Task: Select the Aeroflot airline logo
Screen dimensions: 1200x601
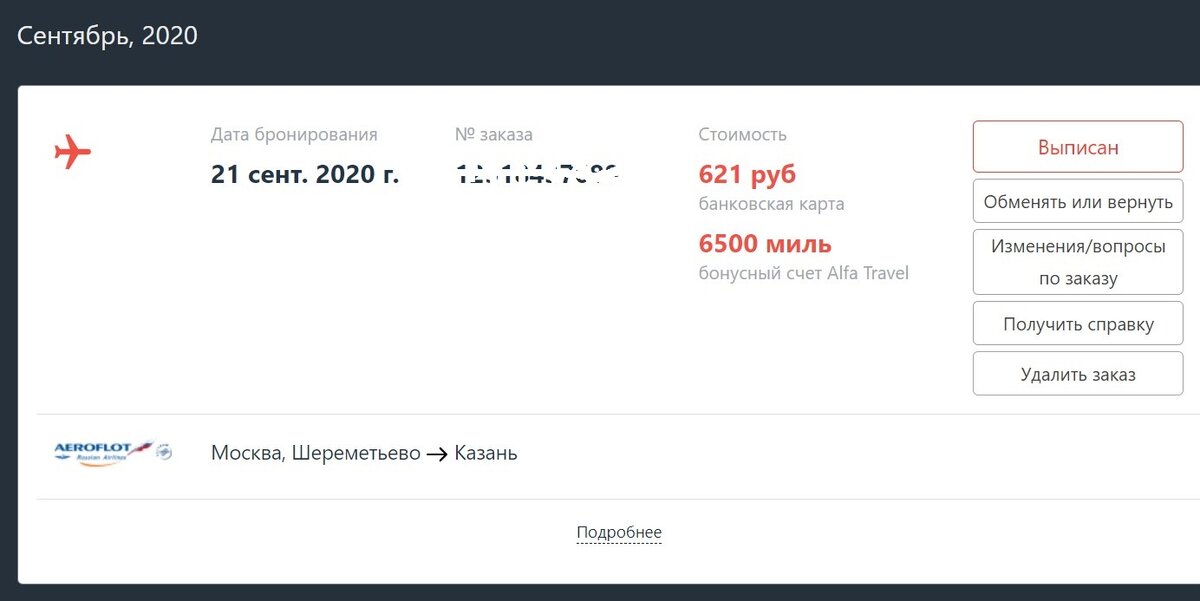Action: click(x=111, y=452)
